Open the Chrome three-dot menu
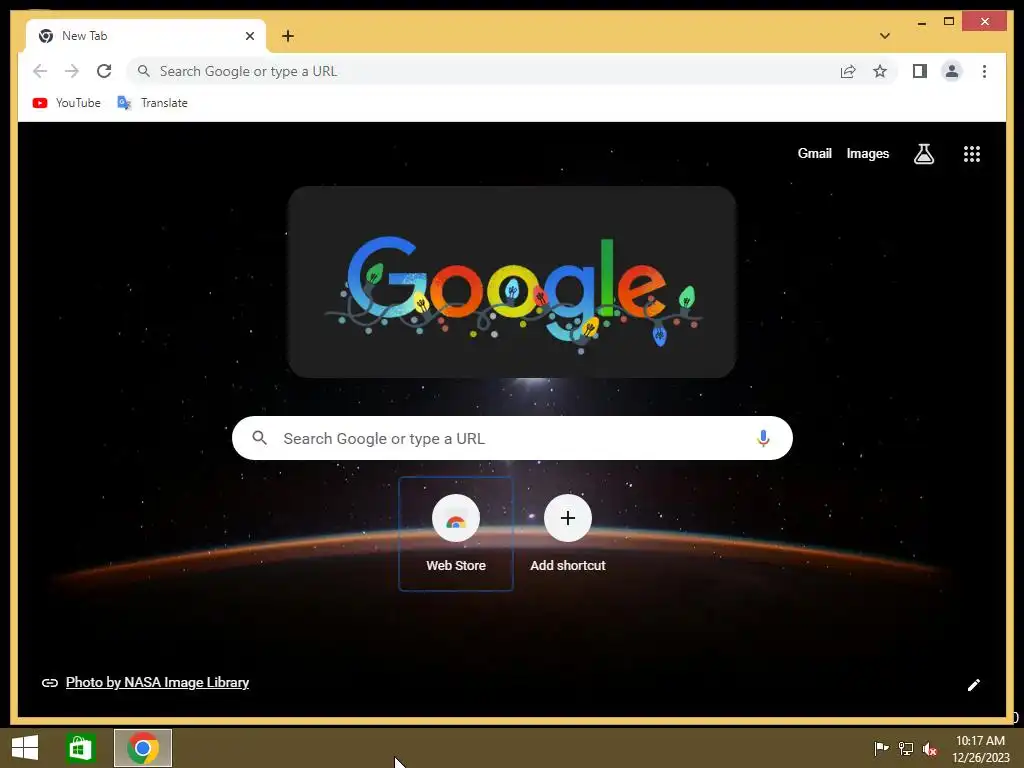 pos(984,71)
